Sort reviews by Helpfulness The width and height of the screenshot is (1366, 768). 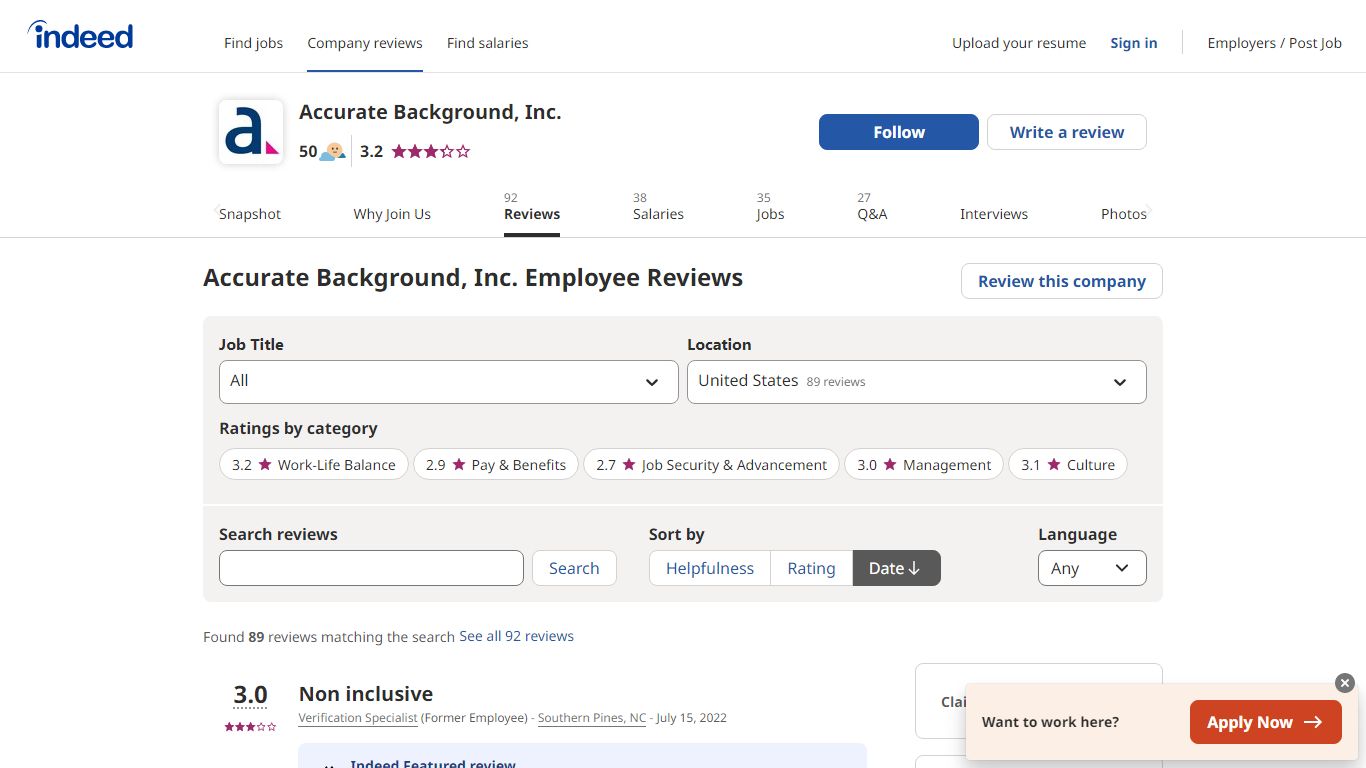[710, 568]
